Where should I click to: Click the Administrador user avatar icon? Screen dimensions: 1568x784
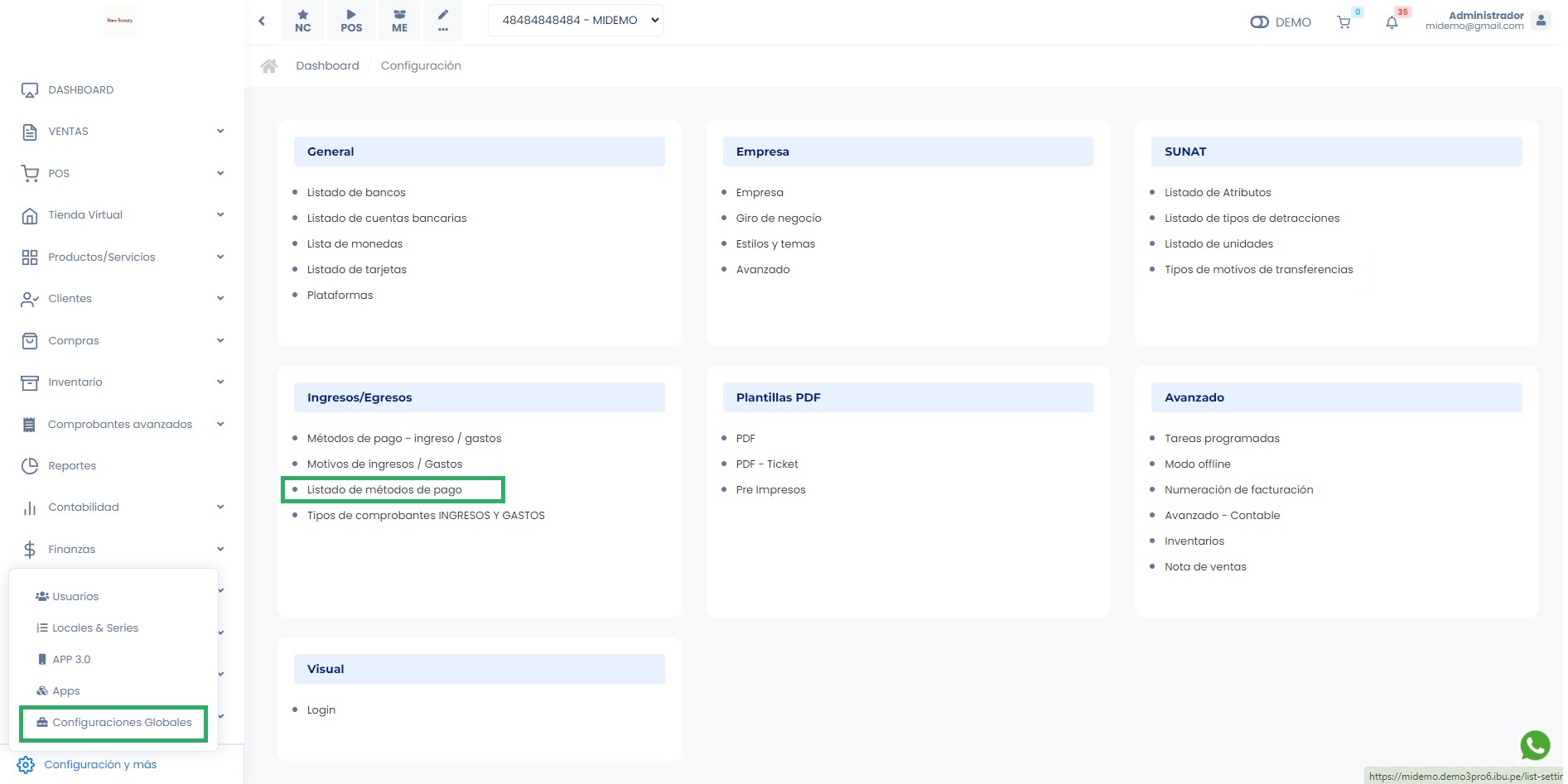(1541, 21)
